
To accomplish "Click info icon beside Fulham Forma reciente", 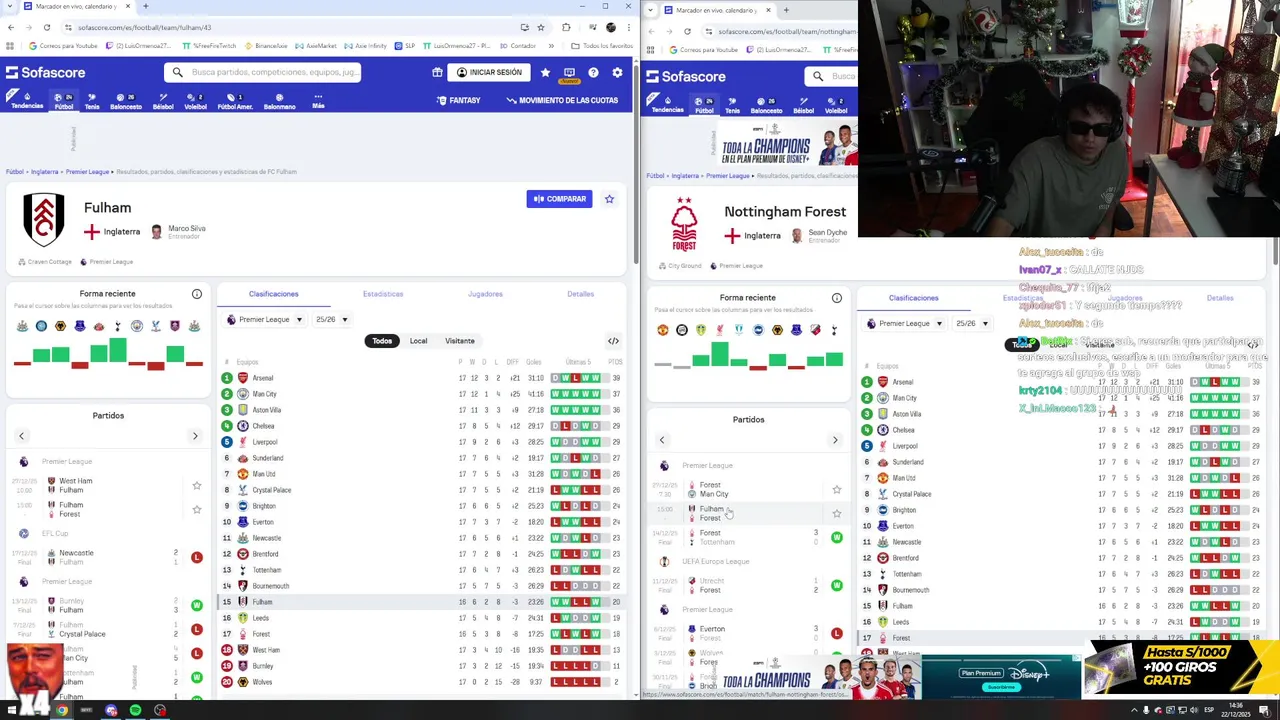I will (197, 294).
